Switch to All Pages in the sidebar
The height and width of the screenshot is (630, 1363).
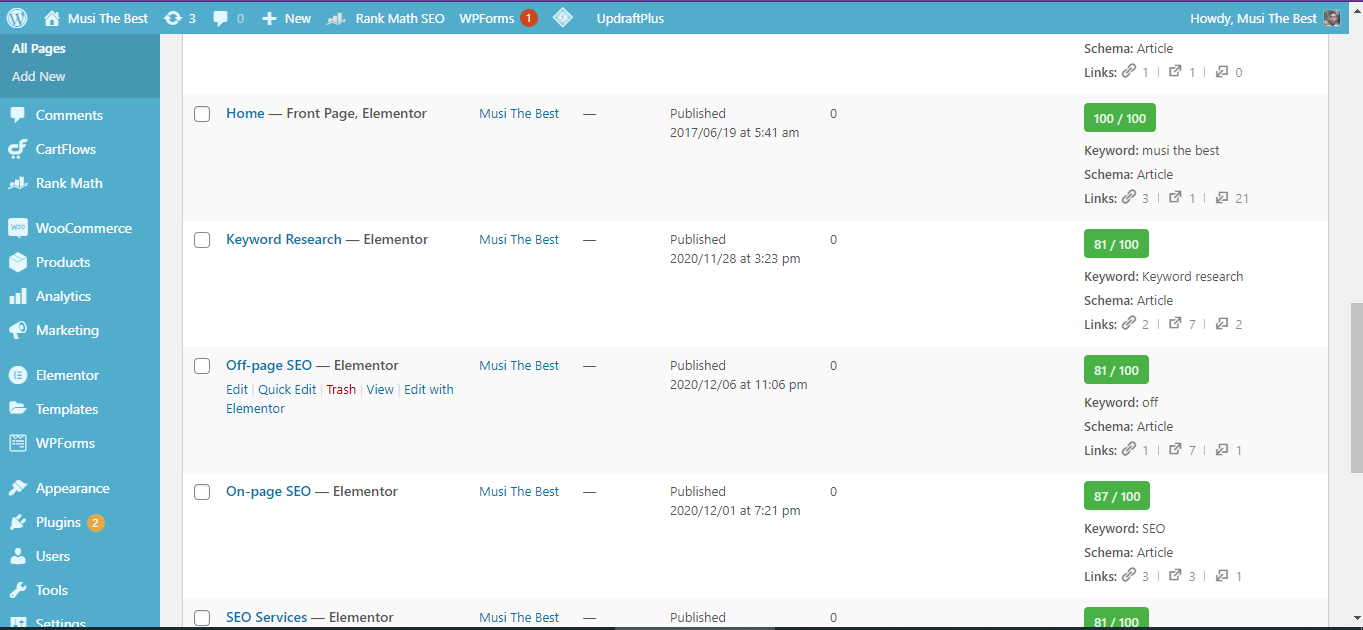click(x=38, y=46)
